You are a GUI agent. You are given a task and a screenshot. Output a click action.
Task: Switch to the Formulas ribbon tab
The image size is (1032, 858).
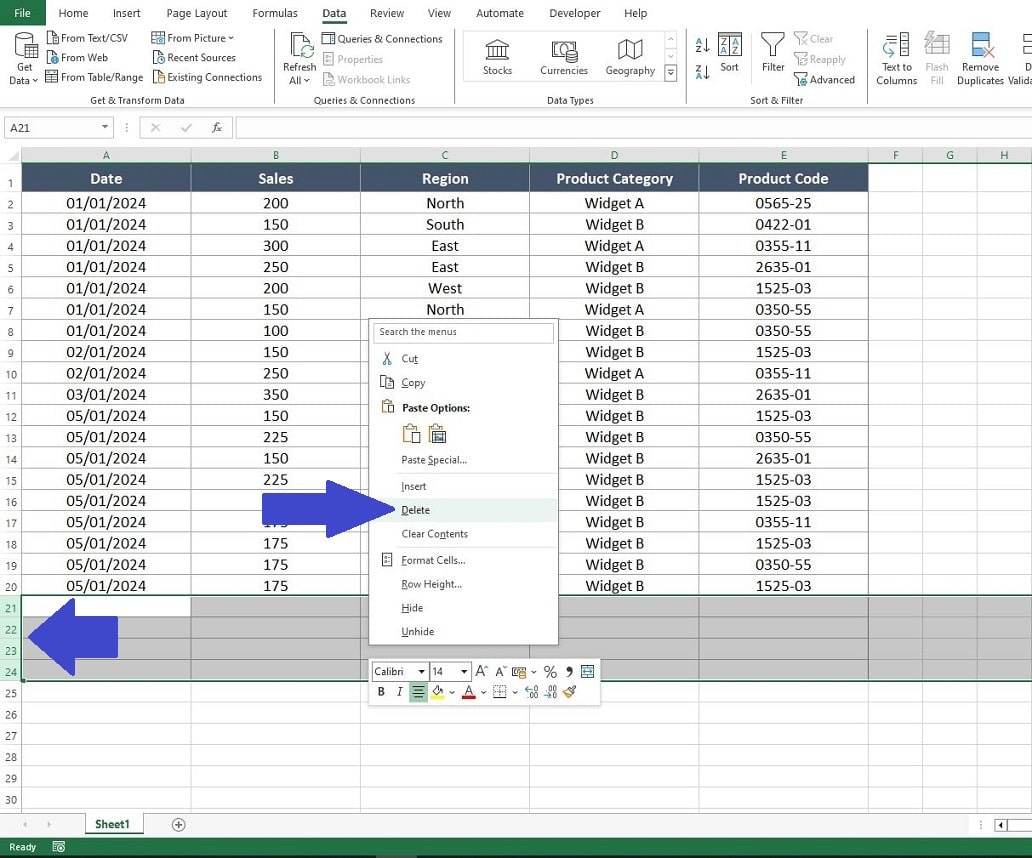274,13
